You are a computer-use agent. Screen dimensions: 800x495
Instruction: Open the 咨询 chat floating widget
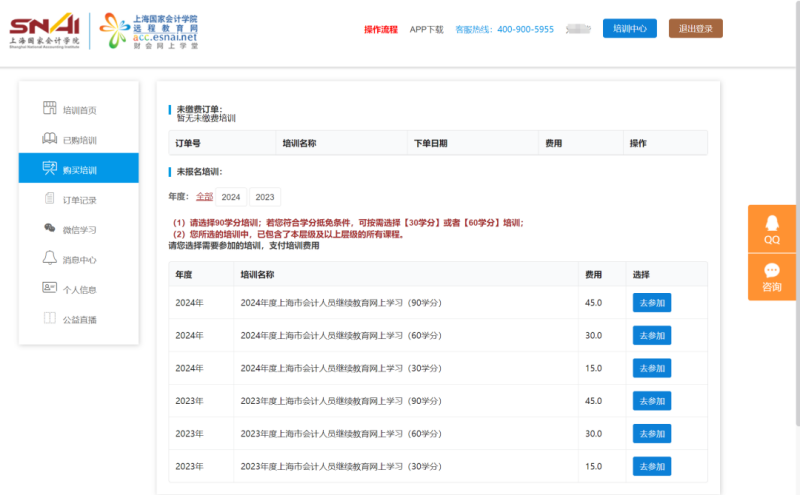771,277
